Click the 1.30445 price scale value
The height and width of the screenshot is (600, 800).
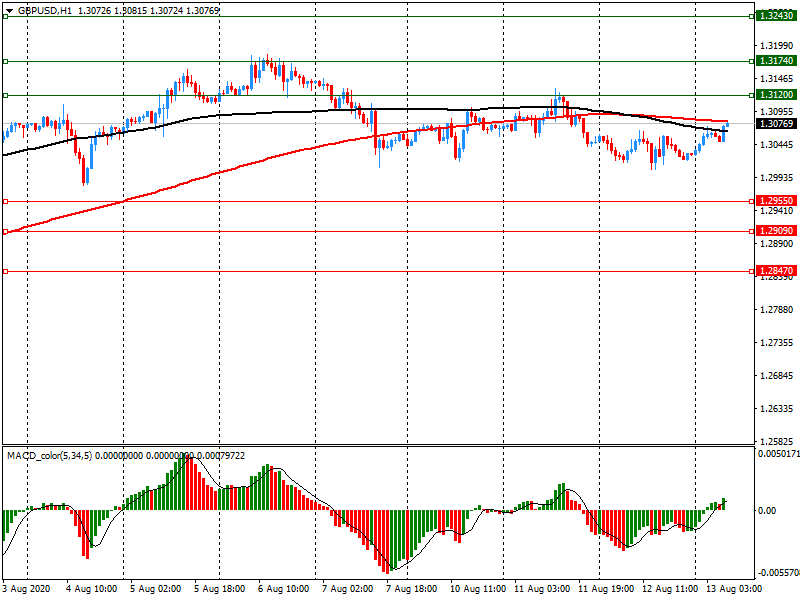click(x=777, y=145)
